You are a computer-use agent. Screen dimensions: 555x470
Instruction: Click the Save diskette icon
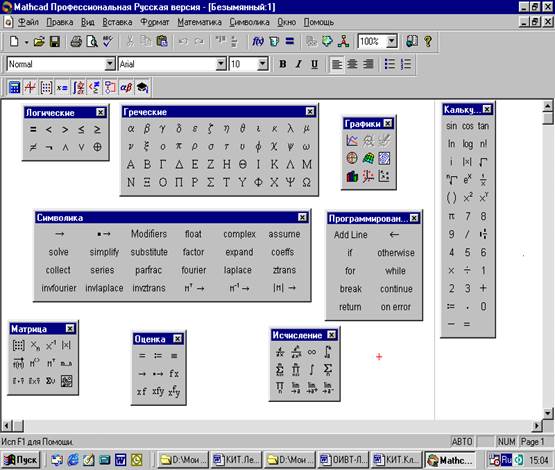pos(55,42)
